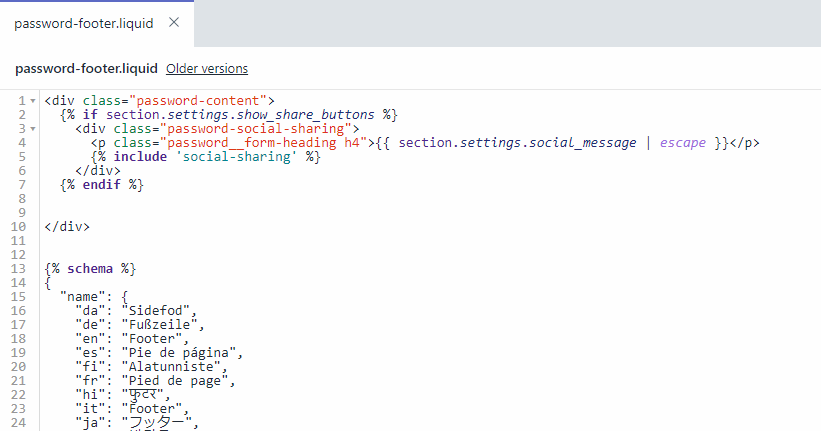Click the "Pie de página" value
Screen dimensions: 821x431
pyautogui.click(x=179, y=353)
